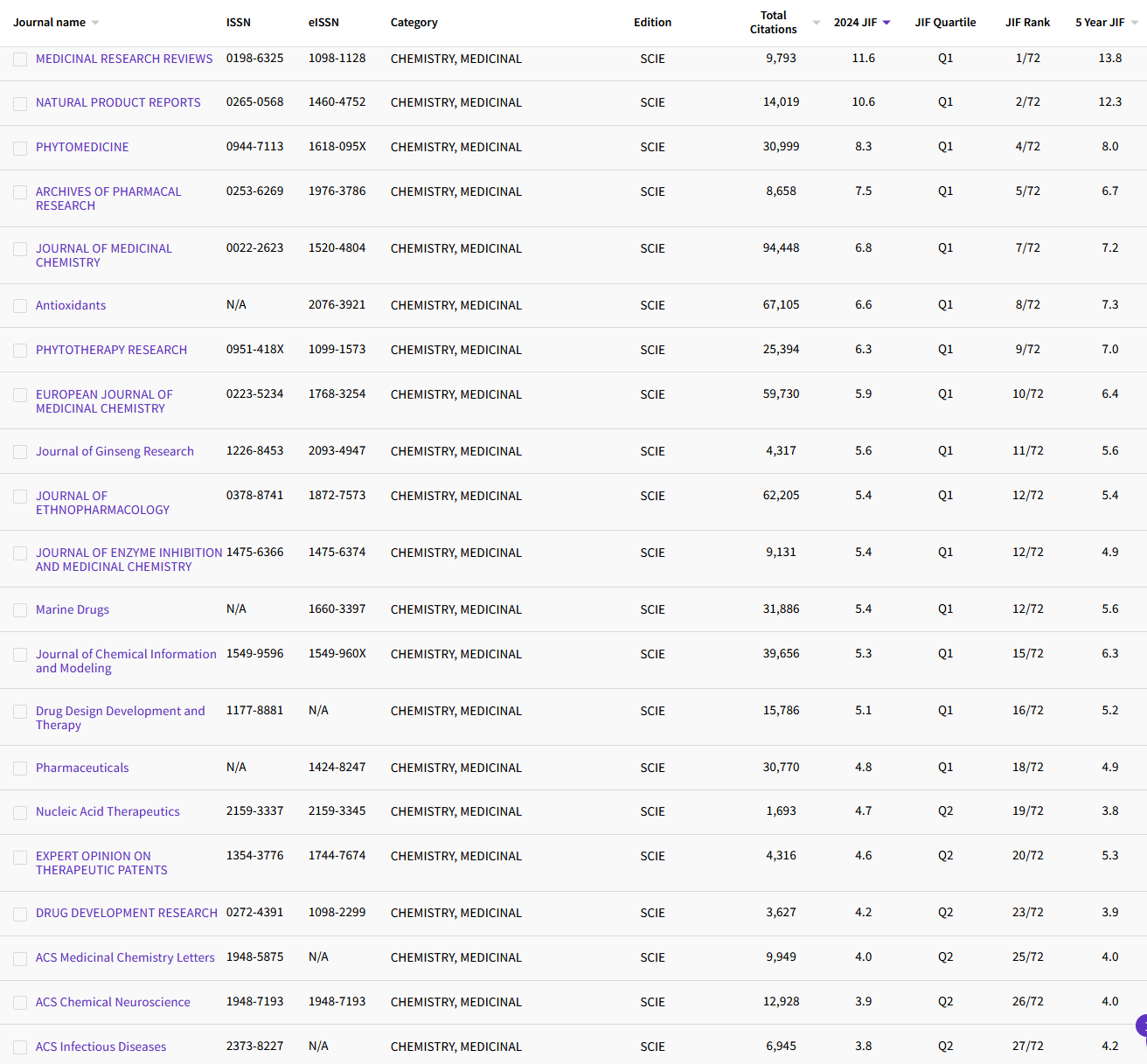Open the Natural Product Reports journal link
Image resolution: width=1147 pixels, height=1064 pixels.
coord(118,102)
